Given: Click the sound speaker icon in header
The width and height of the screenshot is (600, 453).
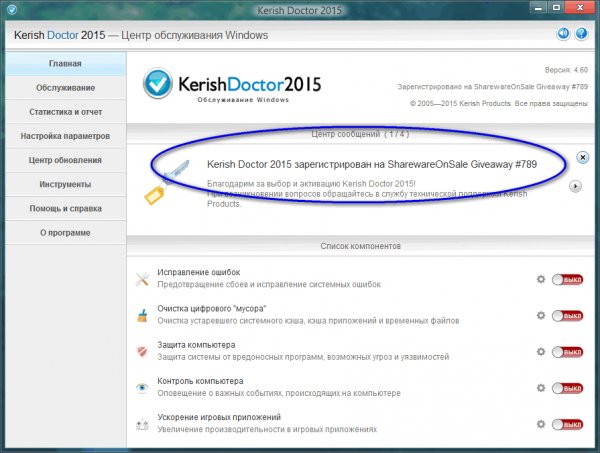Looking at the screenshot, I should pos(562,34).
